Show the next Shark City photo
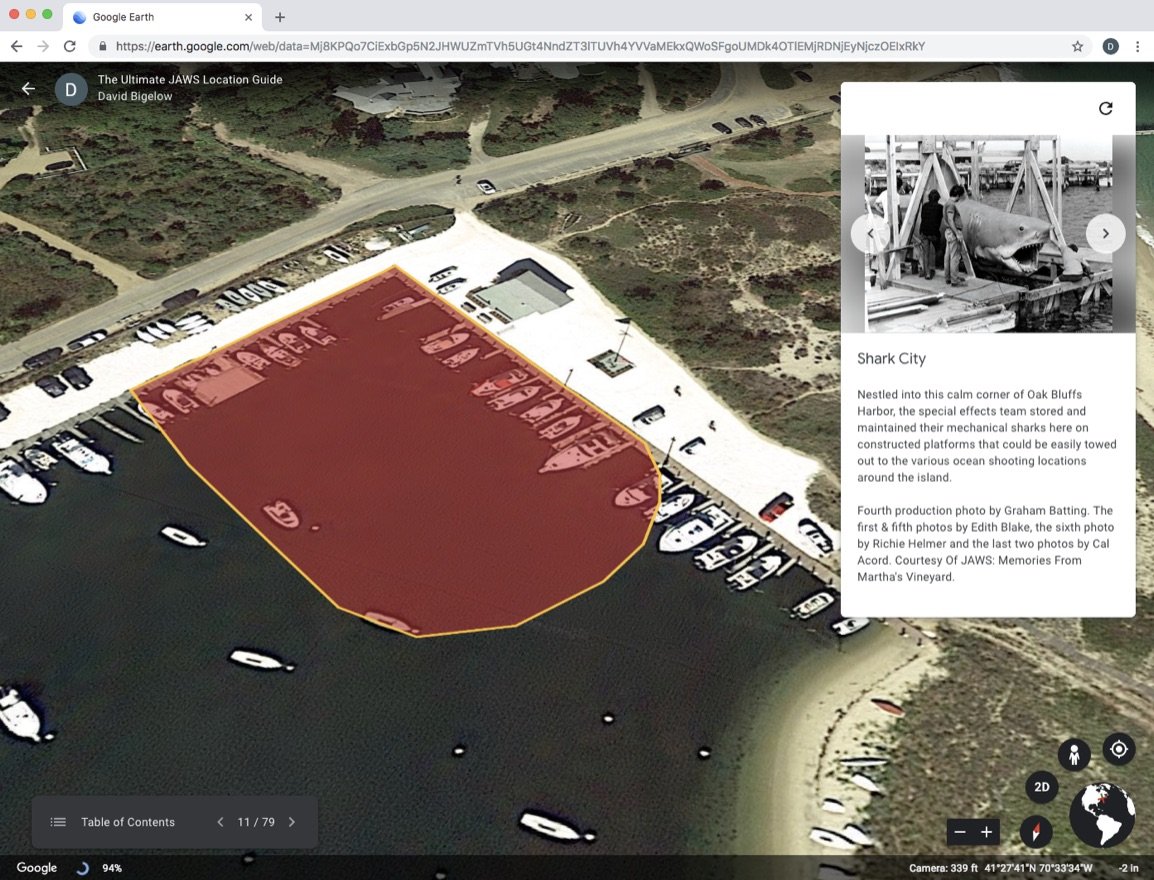The height and width of the screenshot is (880, 1154). pos(1105,233)
